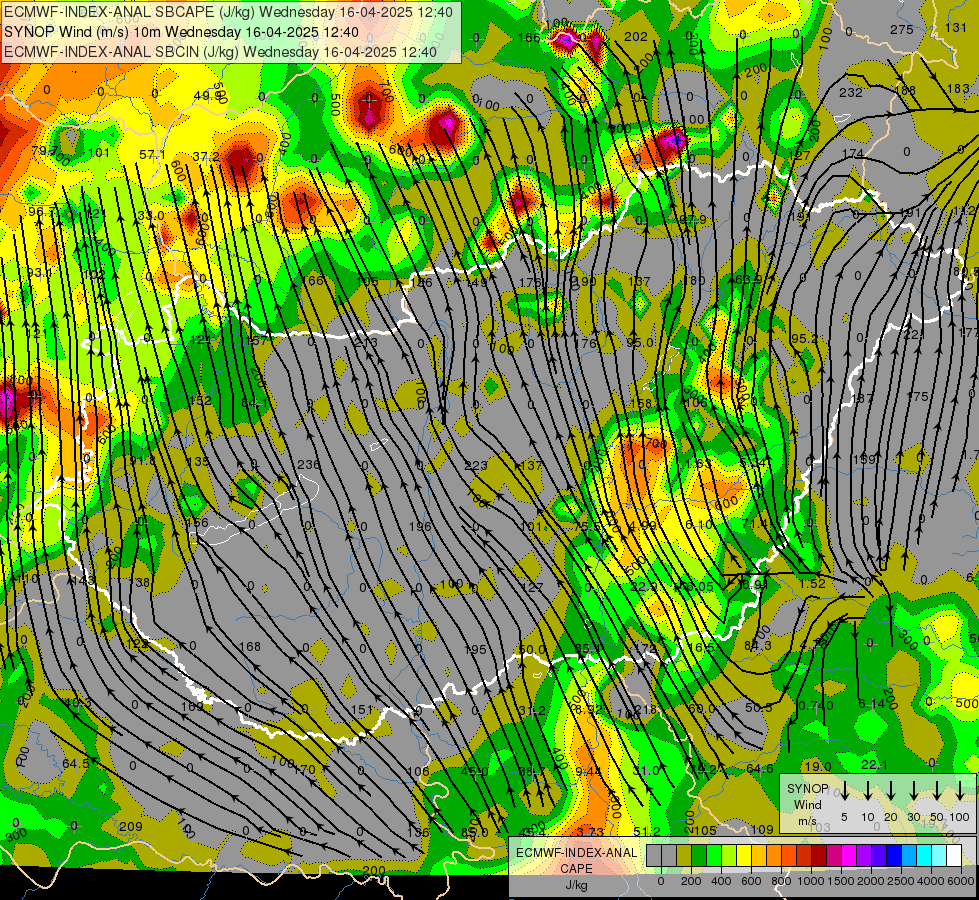Select the deep blue legend swatch

tap(893, 855)
